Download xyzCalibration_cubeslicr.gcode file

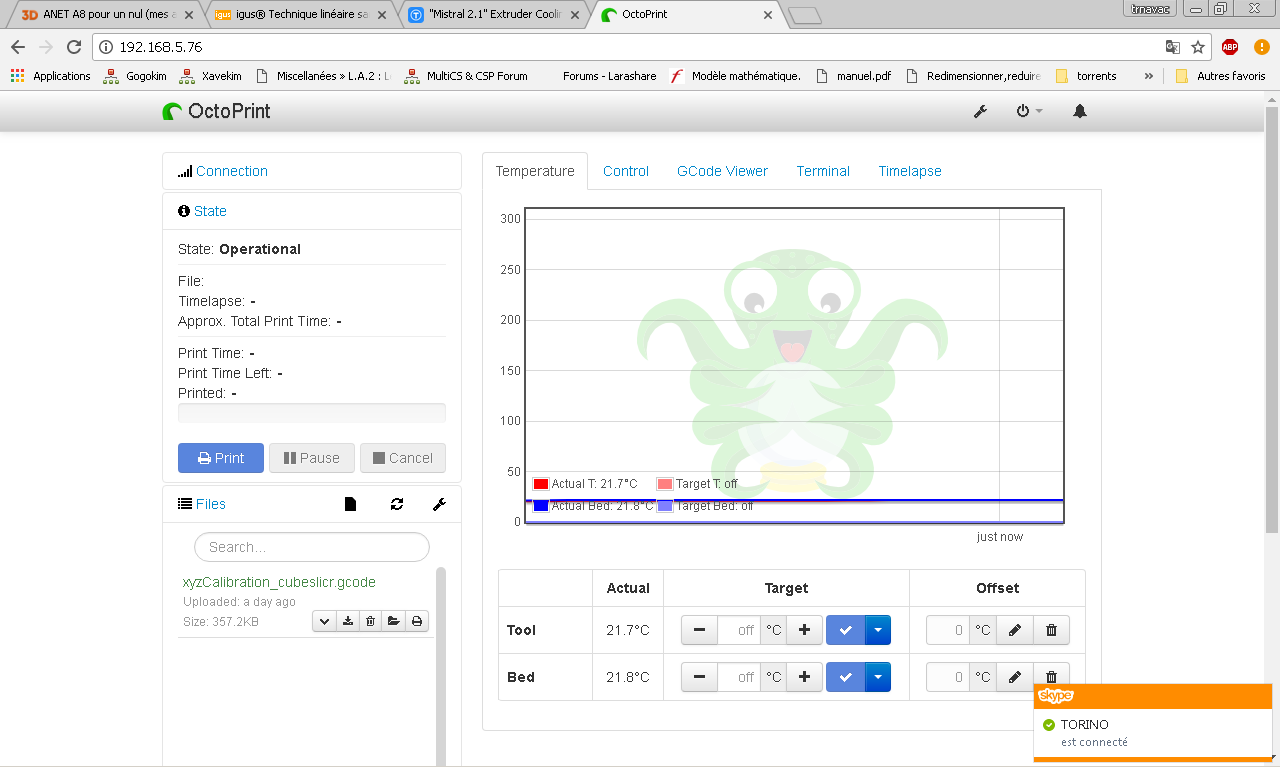point(348,621)
